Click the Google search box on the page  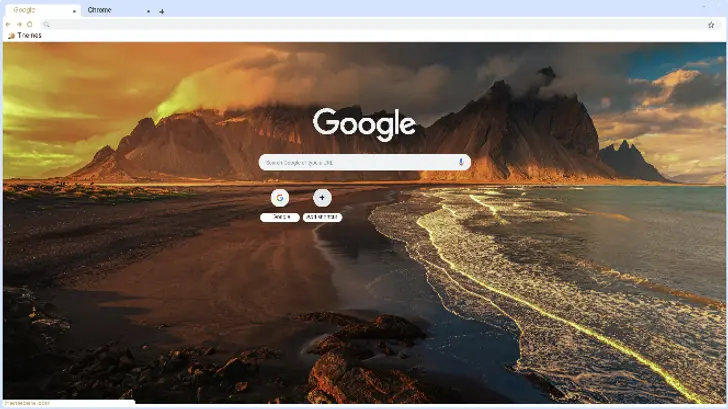[355, 162]
